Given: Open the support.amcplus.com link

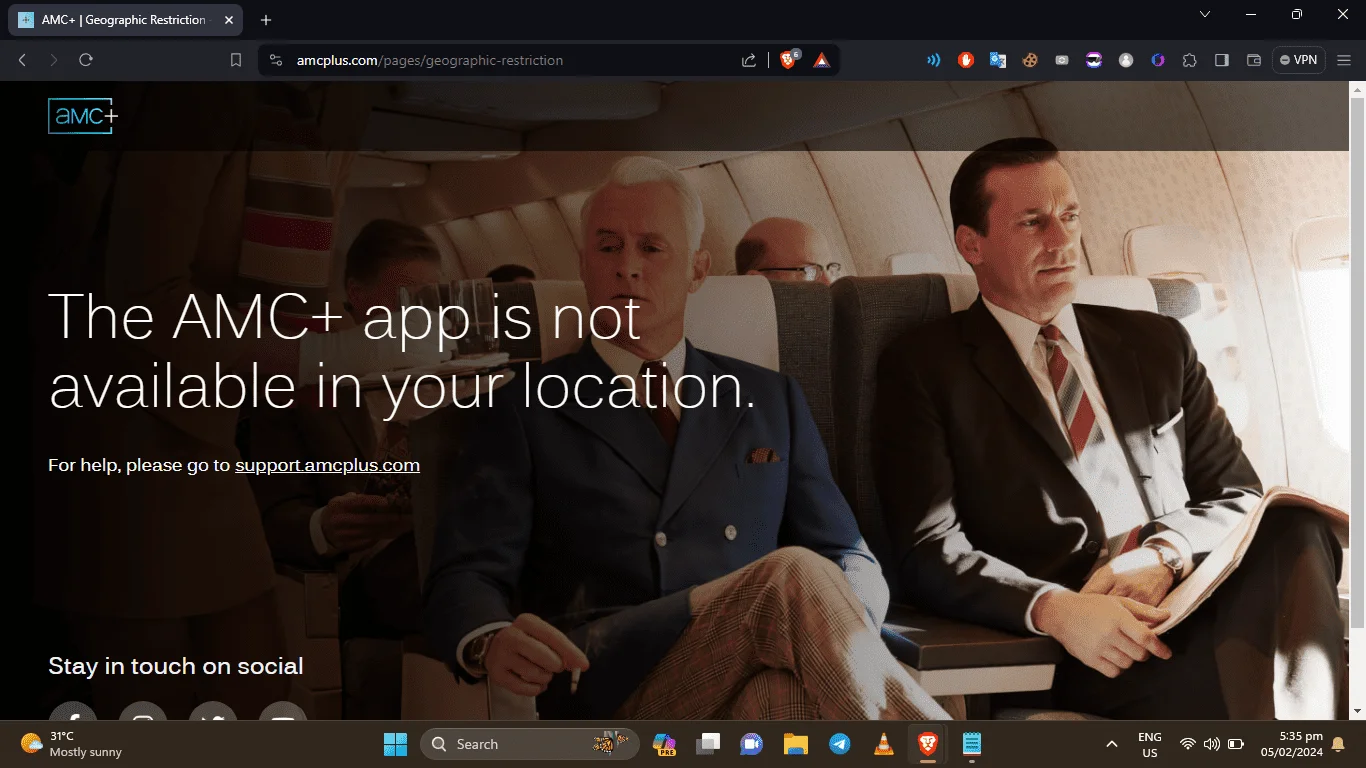Looking at the screenshot, I should (327, 465).
